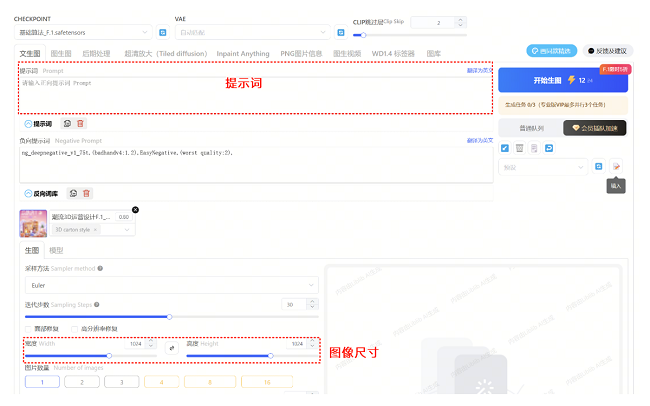Swap width and height values
The height and width of the screenshot is (406, 650).
click(x=171, y=347)
